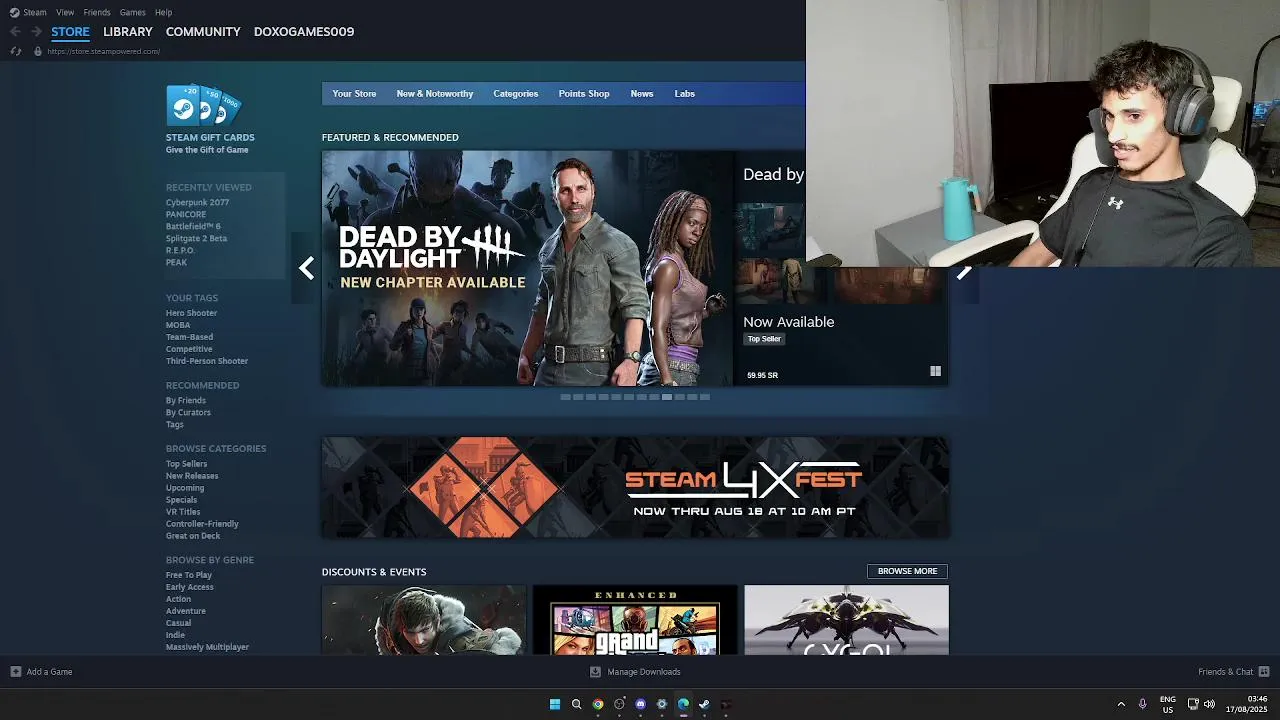Click the 59.95 SR price label

tap(762, 375)
